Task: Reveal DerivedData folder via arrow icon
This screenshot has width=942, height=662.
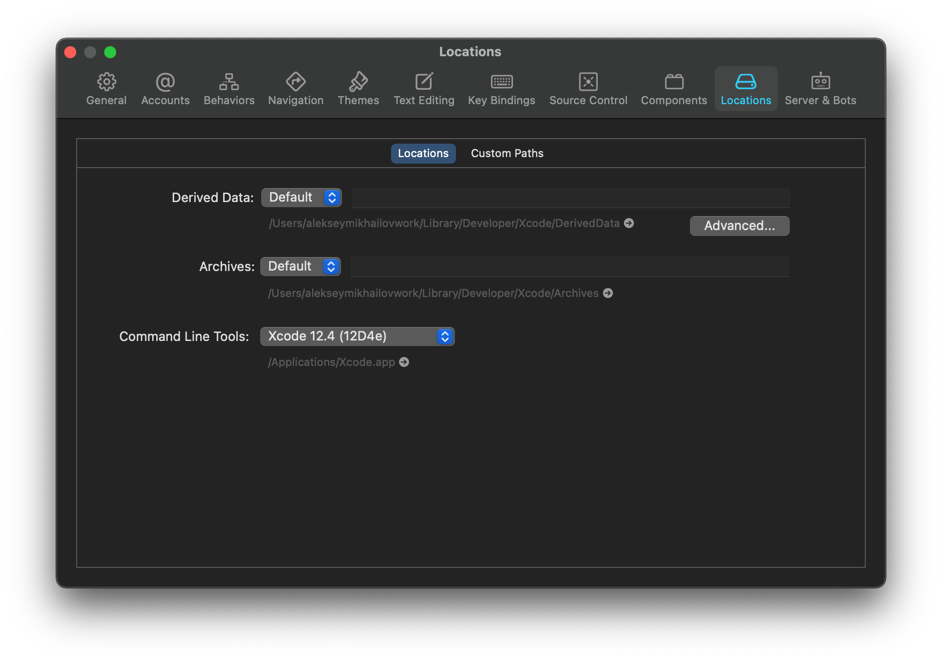Action: (629, 223)
